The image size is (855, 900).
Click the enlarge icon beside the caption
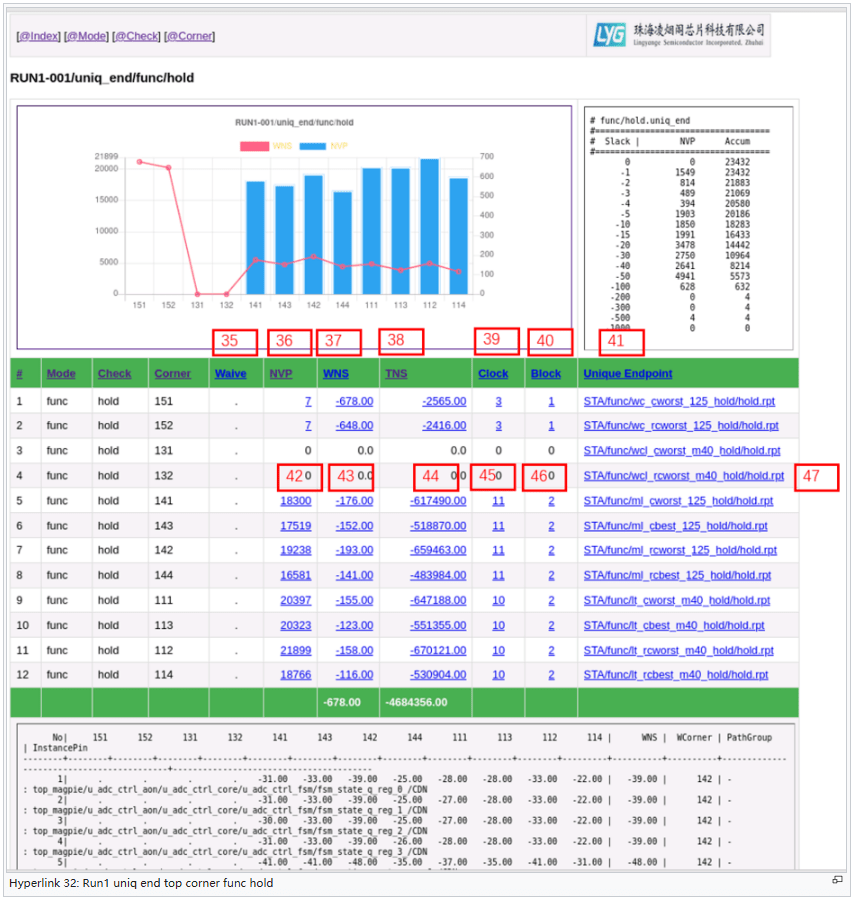(836, 880)
